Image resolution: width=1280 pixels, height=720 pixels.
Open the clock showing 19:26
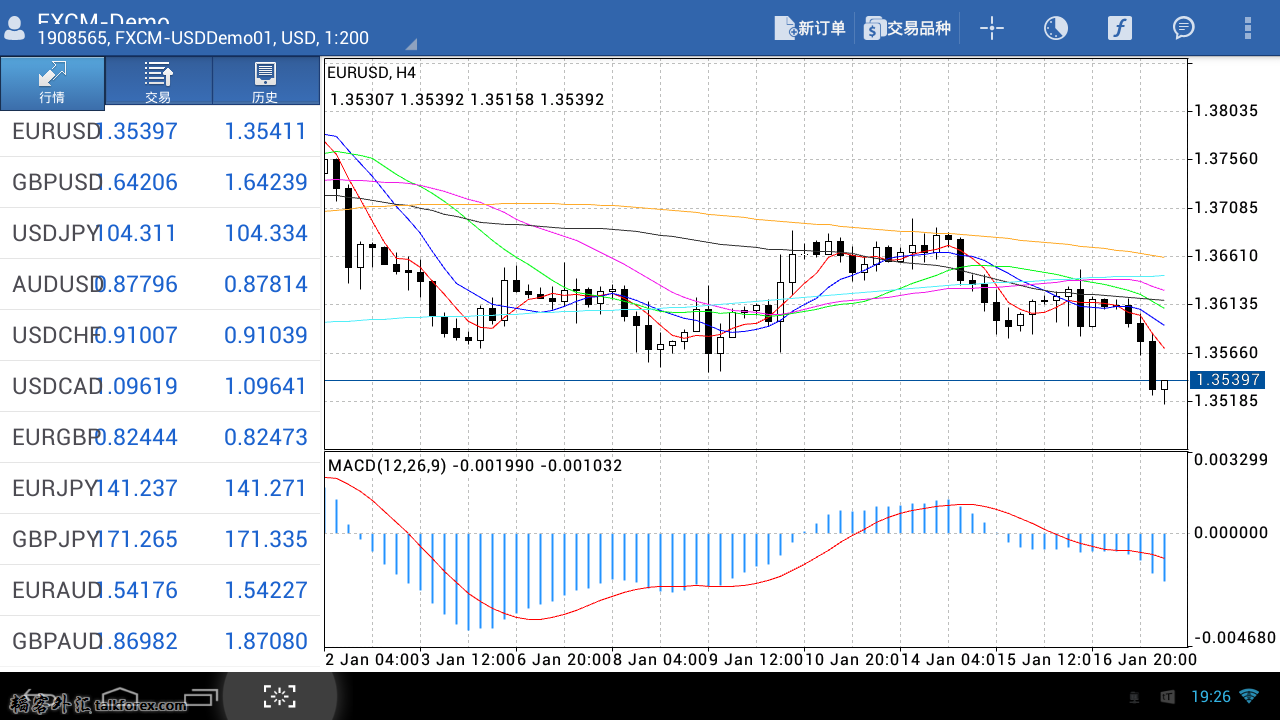(1211, 696)
